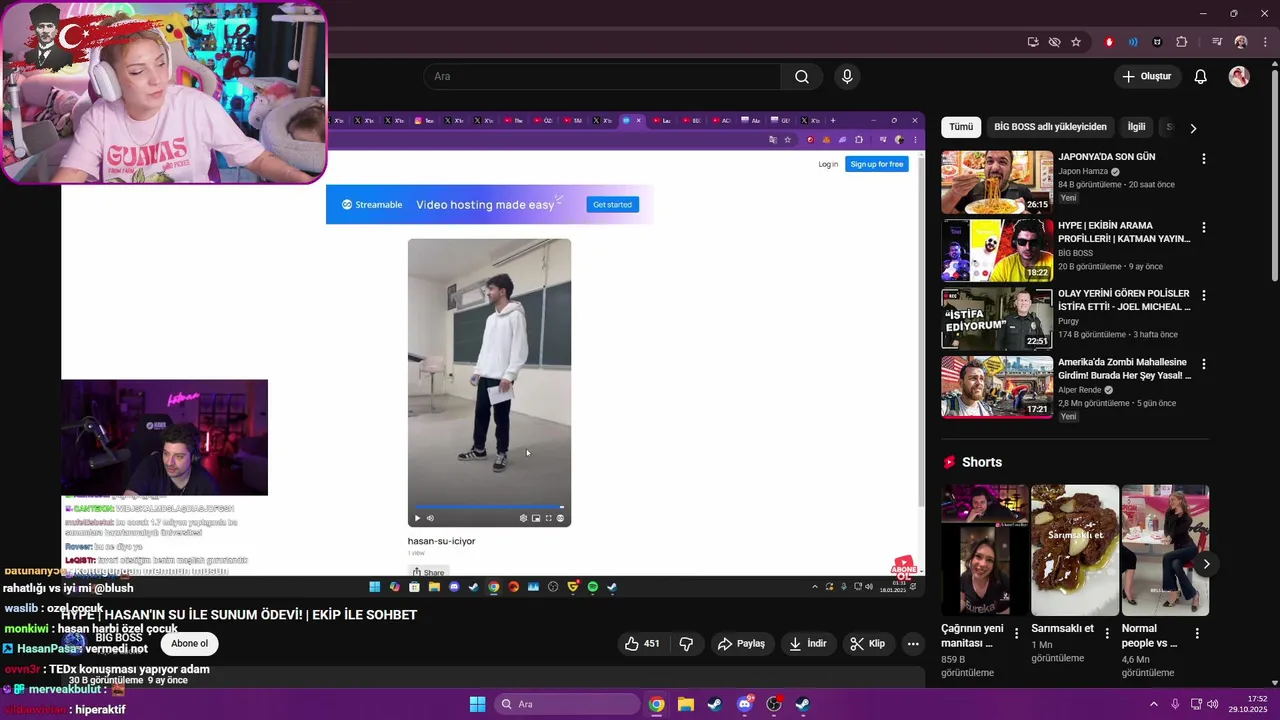Open Japon Hamza channel link
Screen dimensions: 1280x720
pos(1083,171)
